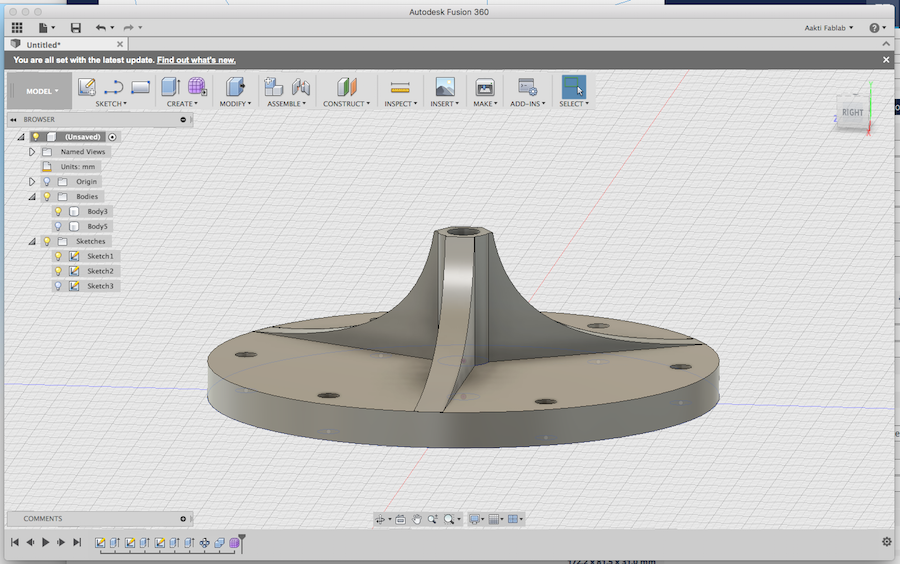Toggle visibility lightbulb for Body3
Image resolution: width=900 pixels, height=564 pixels.
tap(58, 211)
